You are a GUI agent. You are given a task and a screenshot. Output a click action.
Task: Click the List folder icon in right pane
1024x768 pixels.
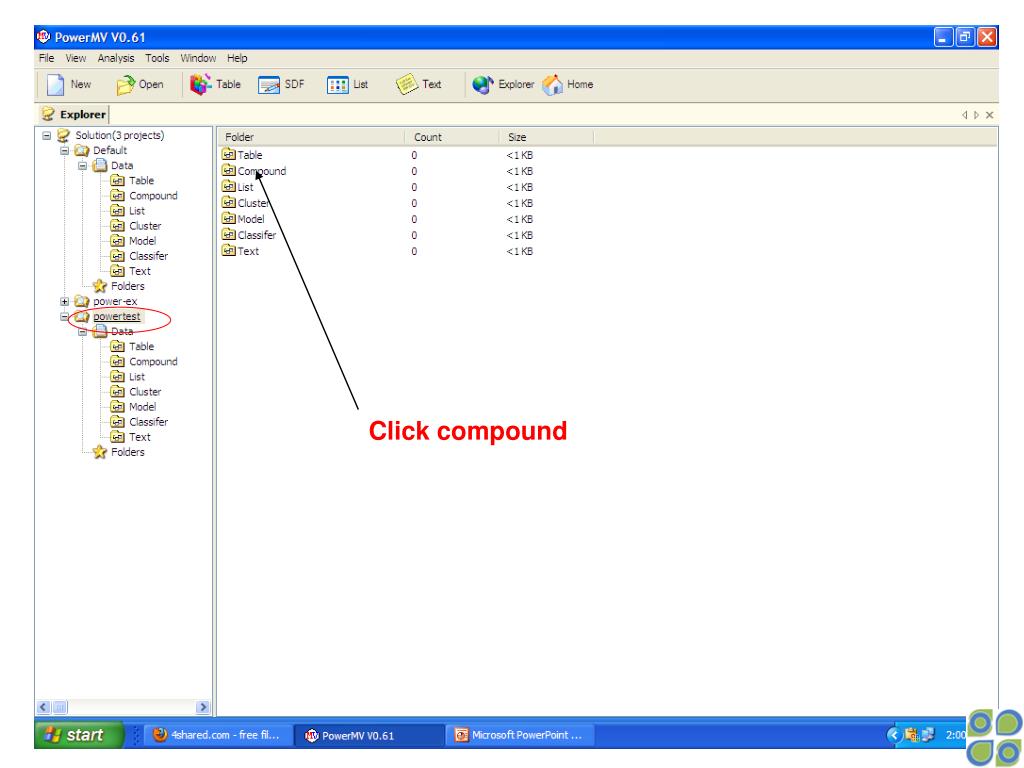[229, 186]
